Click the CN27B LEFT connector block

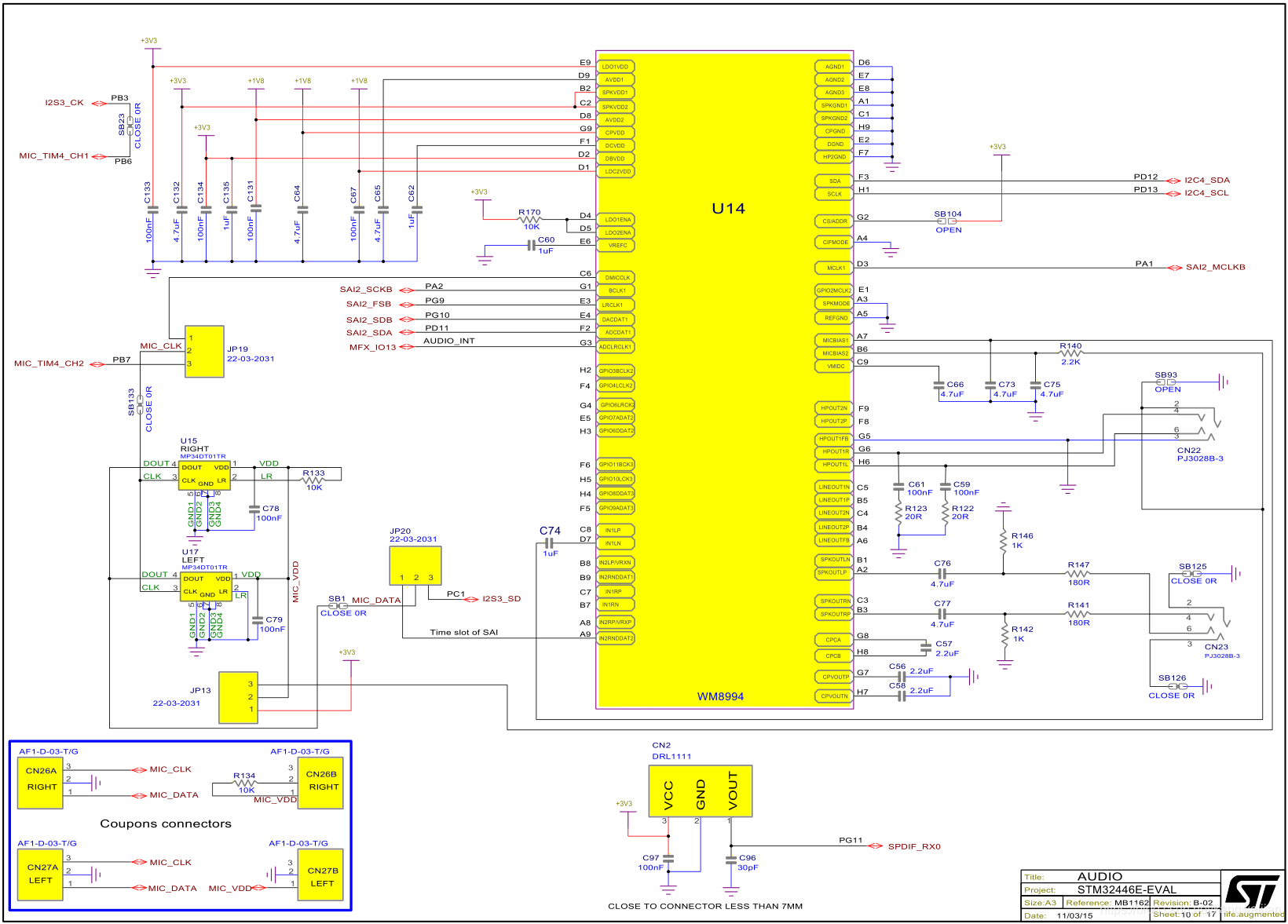(x=320, y=875)
